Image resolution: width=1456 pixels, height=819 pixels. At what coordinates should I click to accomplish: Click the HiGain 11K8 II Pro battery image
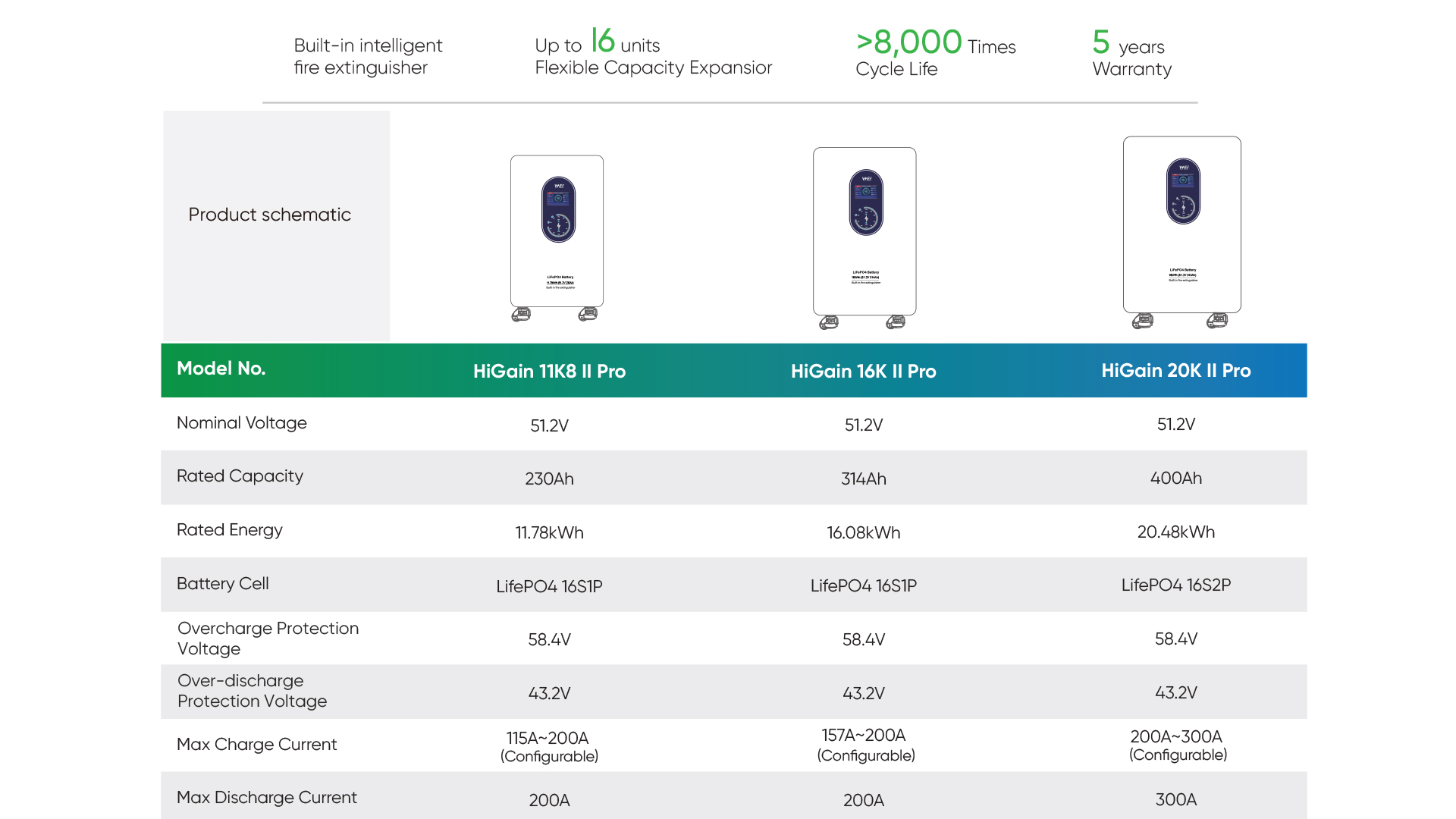[x=557, y=235]
